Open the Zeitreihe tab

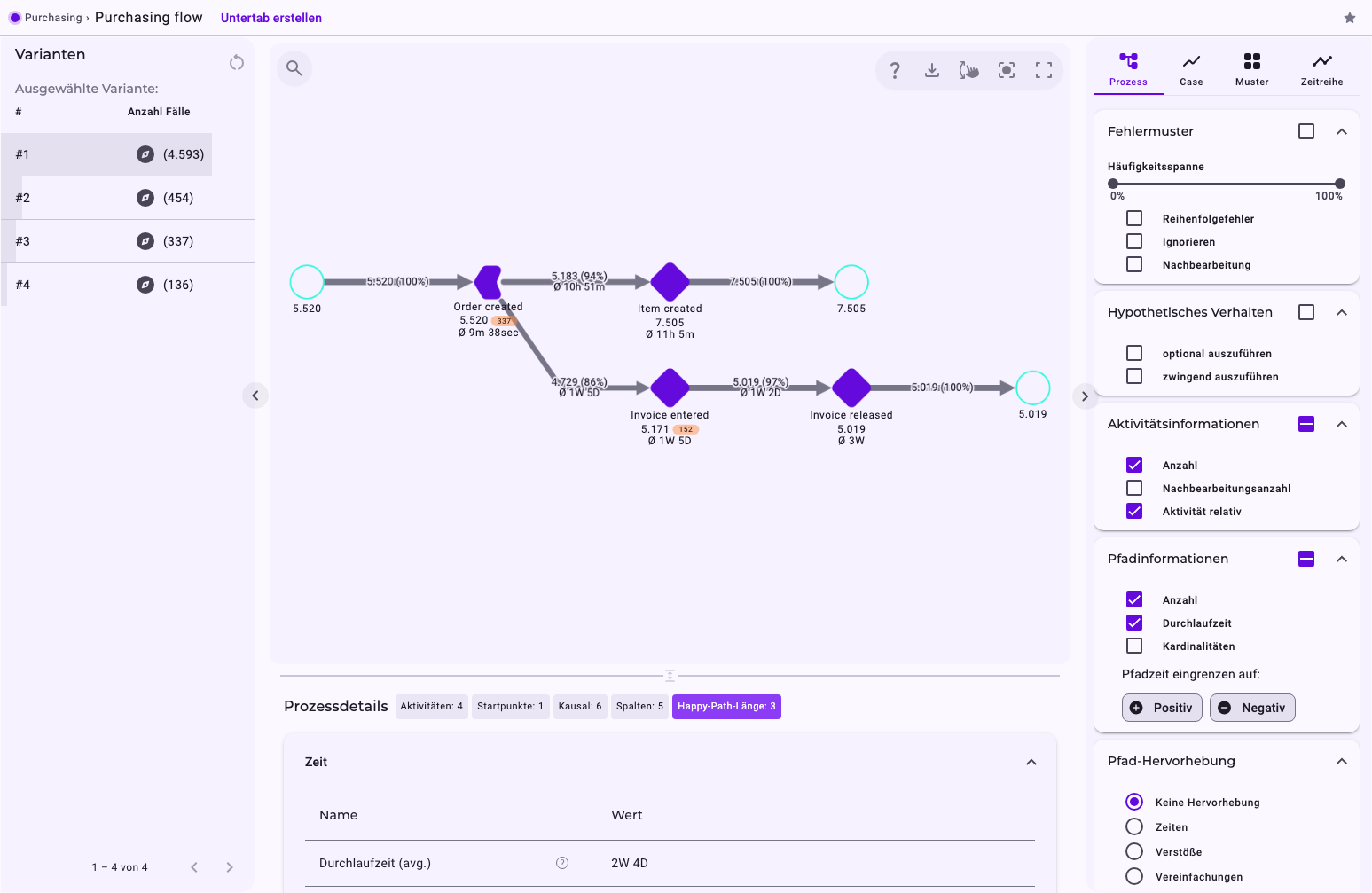[x=1321, y=69]
